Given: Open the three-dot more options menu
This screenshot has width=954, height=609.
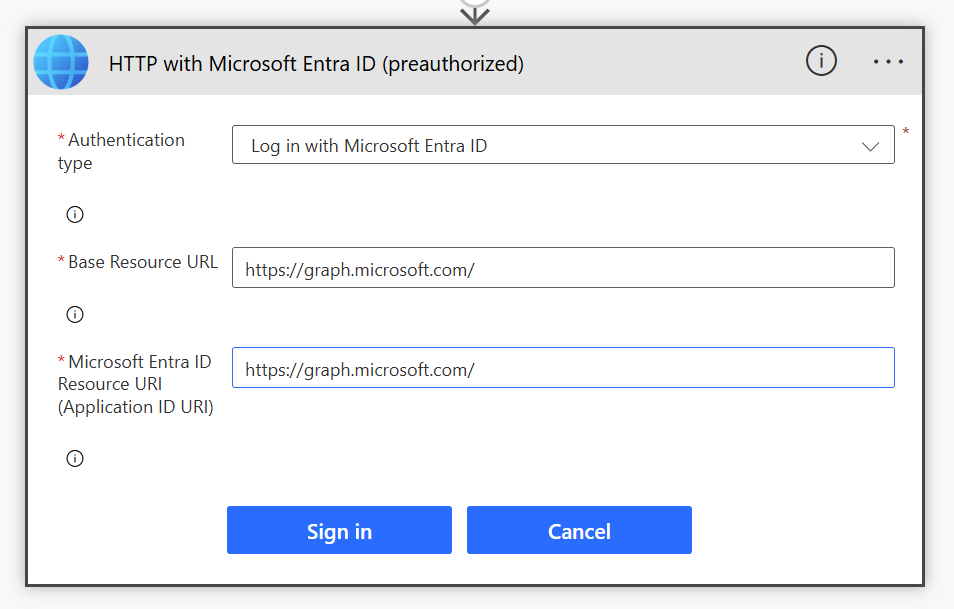Looking at the screenshot, I should [888, 61].
